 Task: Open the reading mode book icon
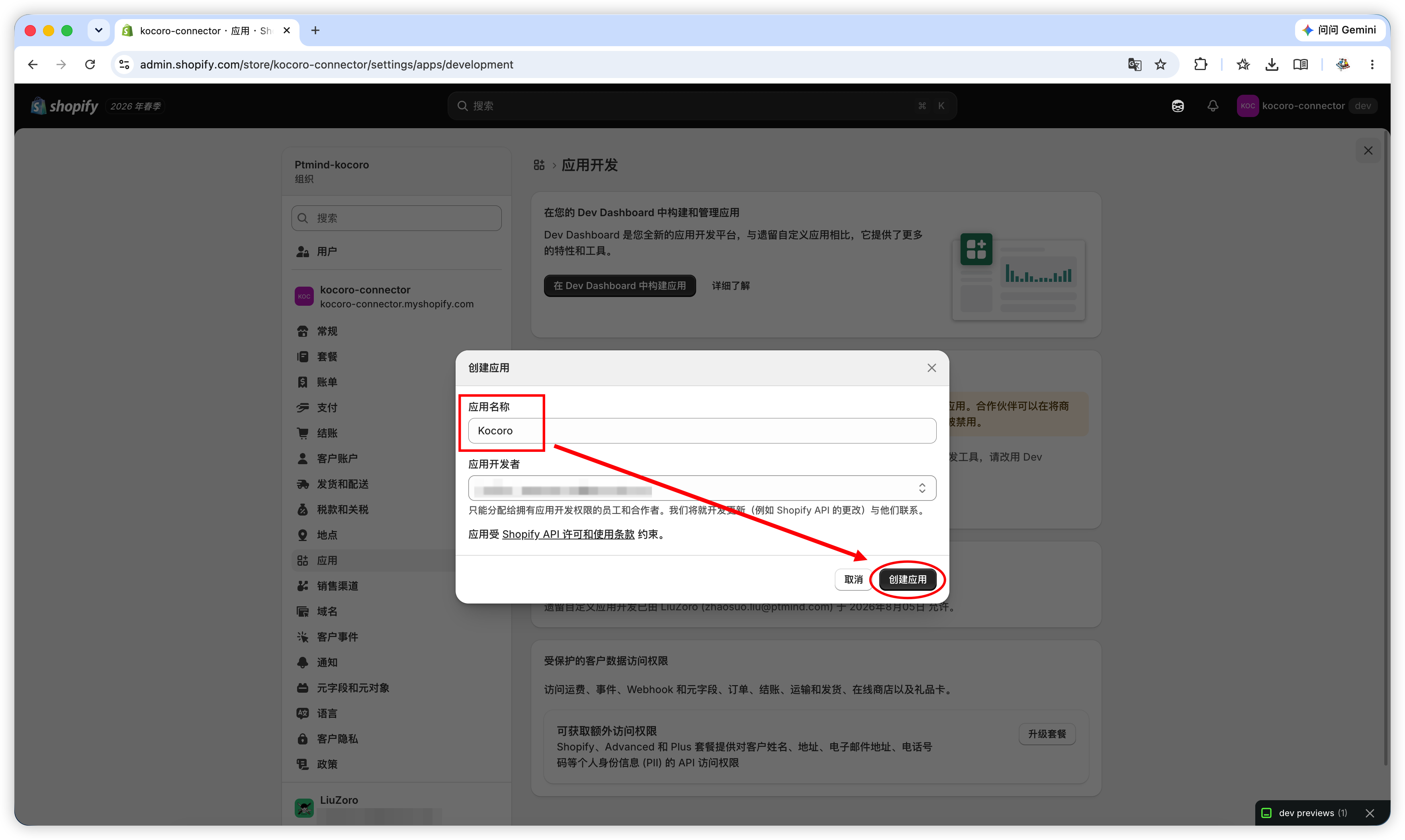pos(1300,64)
